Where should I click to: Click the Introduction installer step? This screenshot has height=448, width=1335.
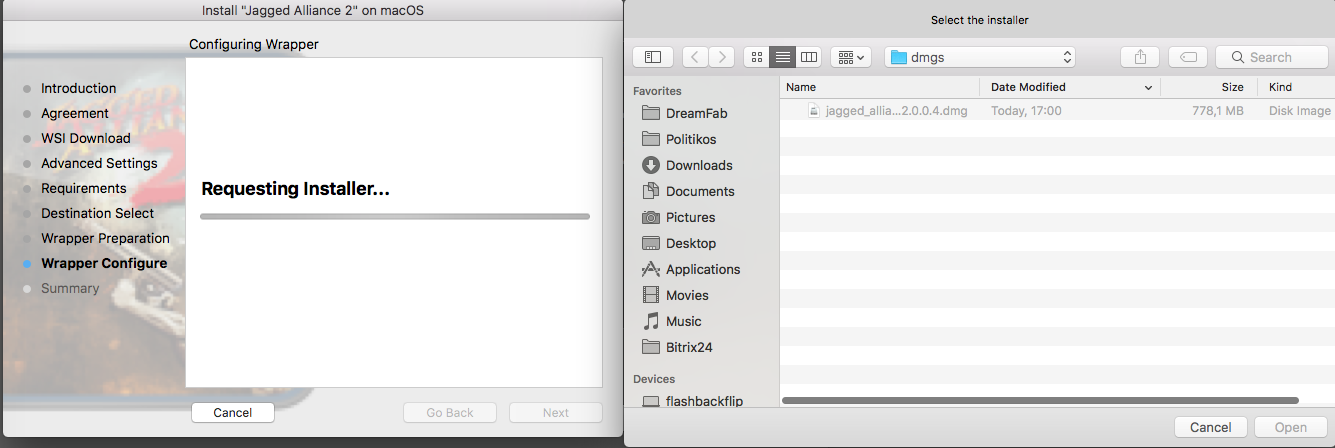pos(78,88)
